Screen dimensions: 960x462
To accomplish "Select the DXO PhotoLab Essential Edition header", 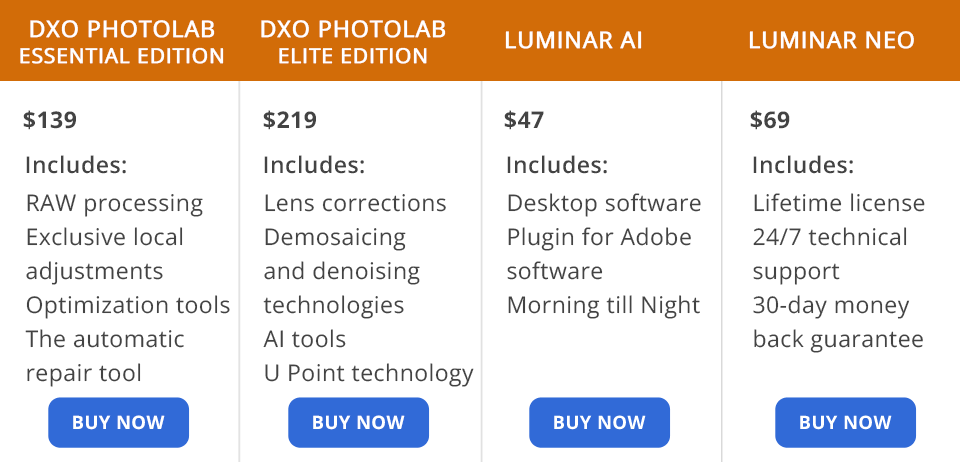I will coord(122,43).
